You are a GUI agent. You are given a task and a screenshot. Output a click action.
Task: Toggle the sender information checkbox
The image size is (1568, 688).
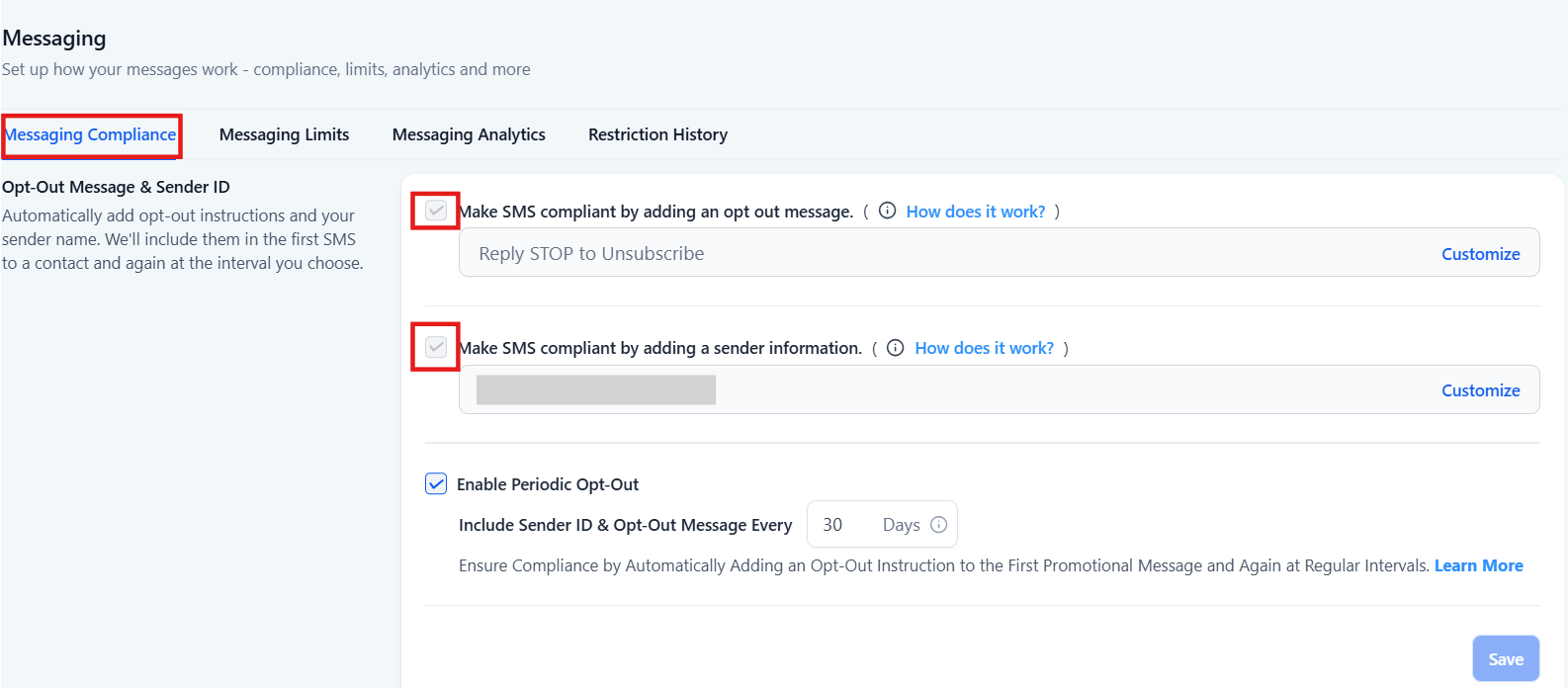click(x=436, y=347)
